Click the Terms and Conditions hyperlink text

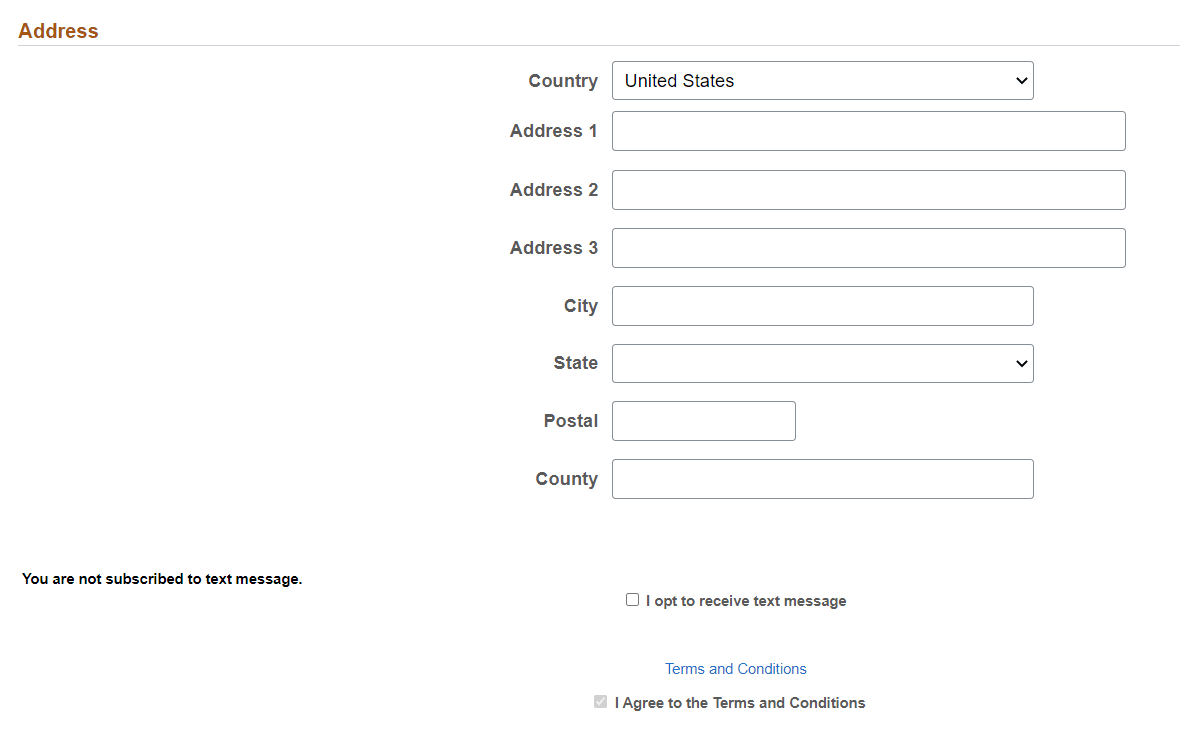pyautogui.click(x=736, y=668)
